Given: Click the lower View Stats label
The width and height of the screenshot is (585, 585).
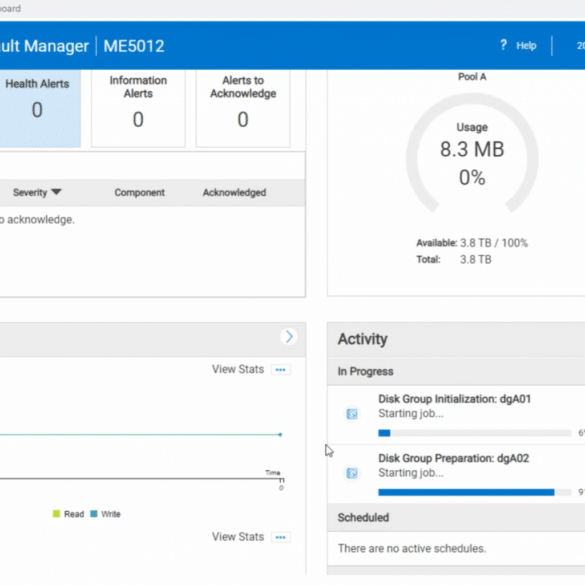Looking at the screenshot, I should 238,536.
